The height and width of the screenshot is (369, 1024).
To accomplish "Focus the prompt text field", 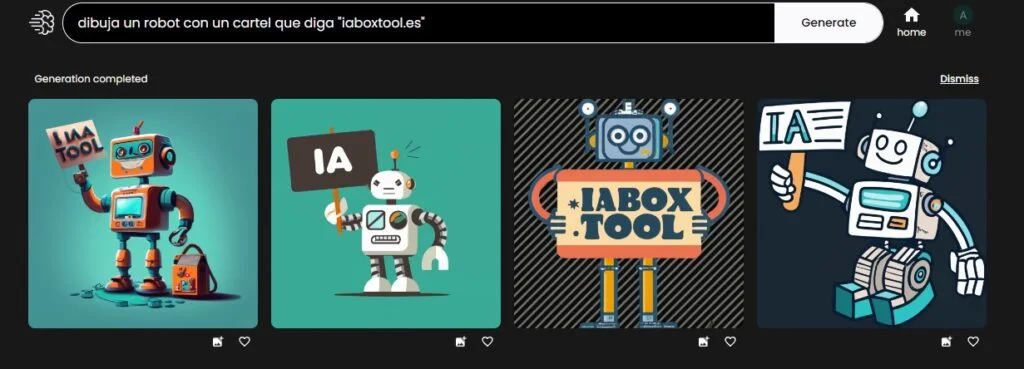I will pos(419,23).
